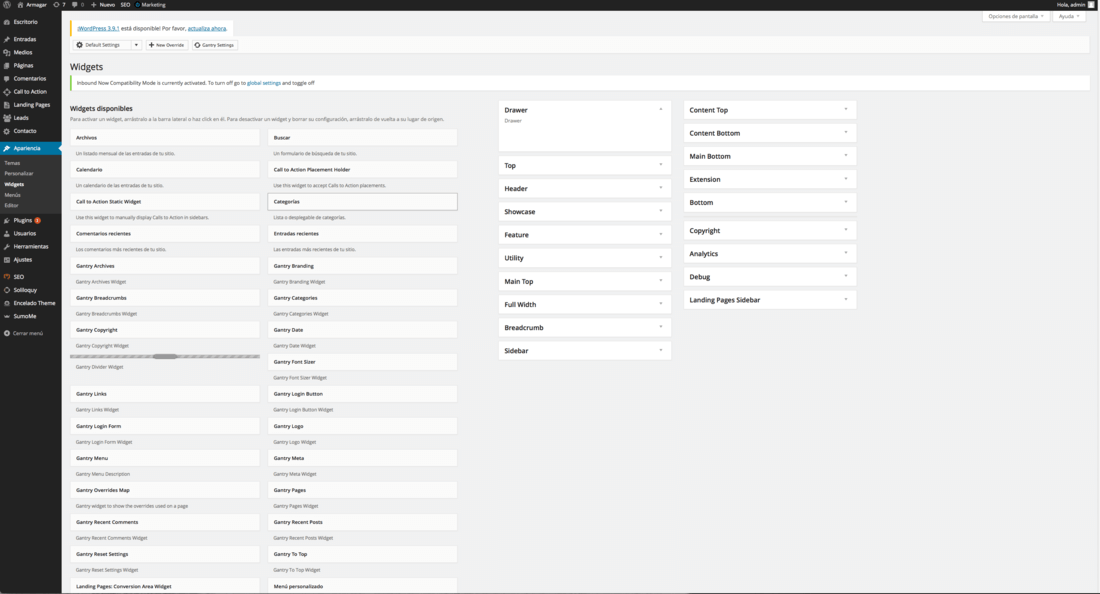Viewport: 1100px width, 594px height.
Task: Click the New Override button
Action: click(166, 45)
